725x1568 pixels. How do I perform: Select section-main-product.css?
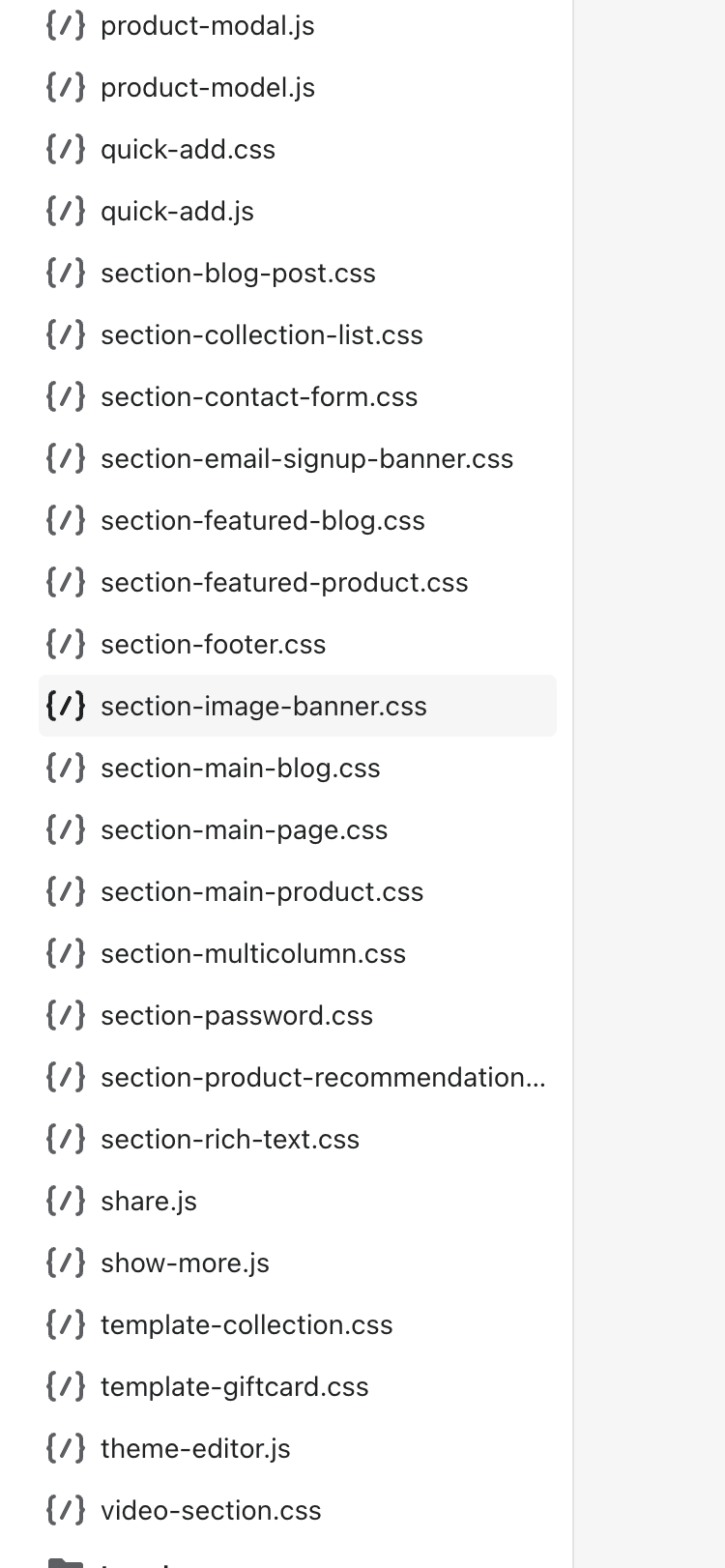(x=262, y=892)
